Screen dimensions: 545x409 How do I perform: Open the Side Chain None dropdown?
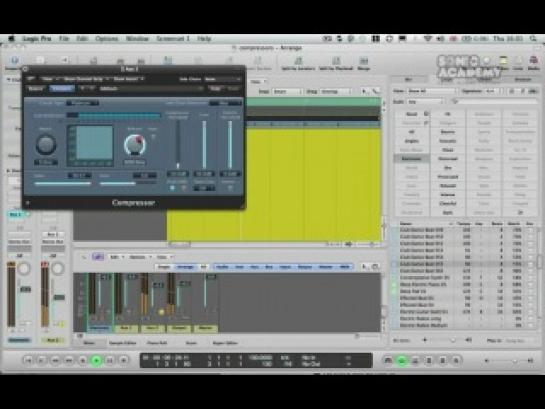[x=222, y=79]
